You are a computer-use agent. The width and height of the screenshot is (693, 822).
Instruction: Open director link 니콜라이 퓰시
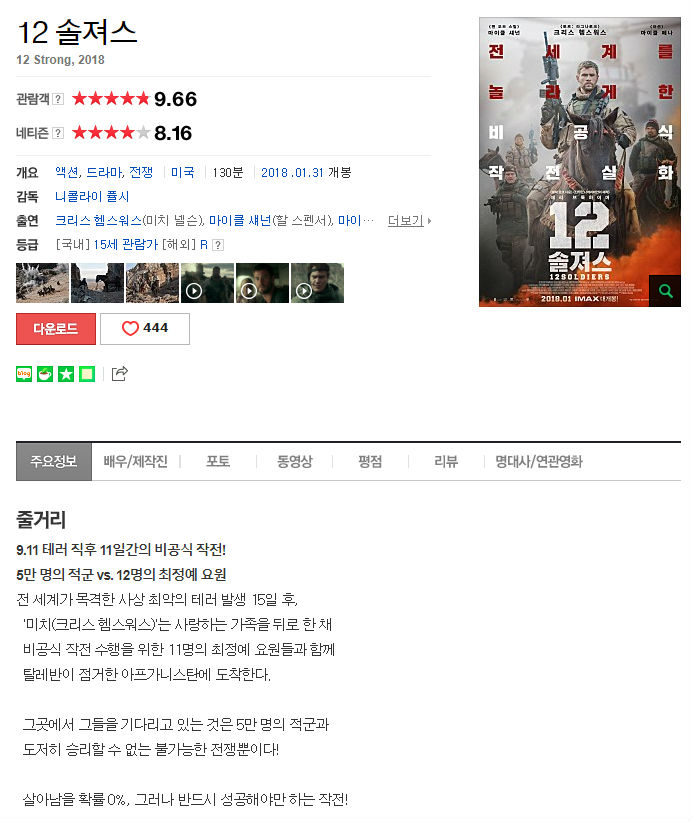[x=92, y=197]
